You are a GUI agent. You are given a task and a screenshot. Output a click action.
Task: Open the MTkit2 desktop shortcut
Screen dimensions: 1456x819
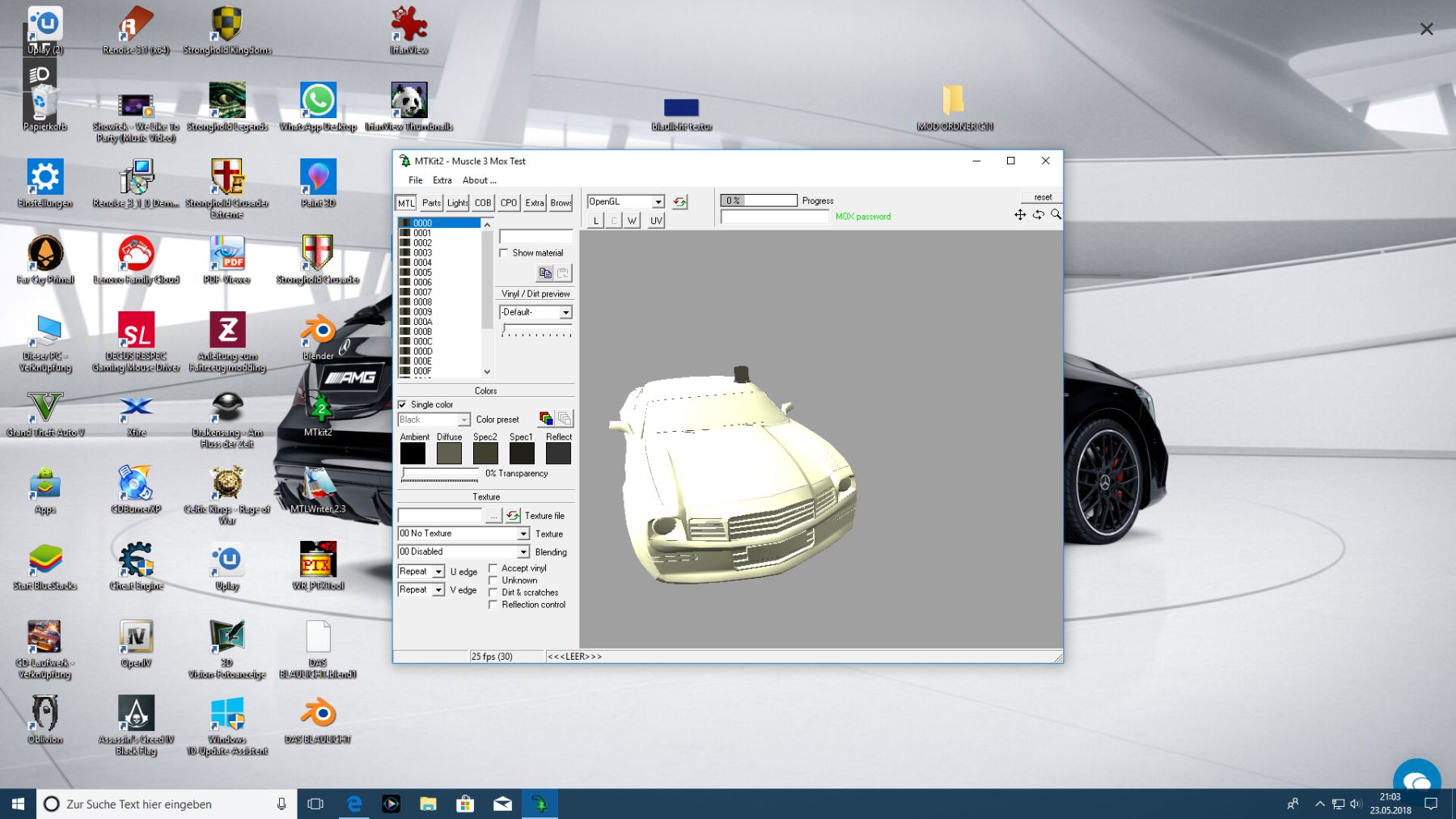click(x=318, y=414)
